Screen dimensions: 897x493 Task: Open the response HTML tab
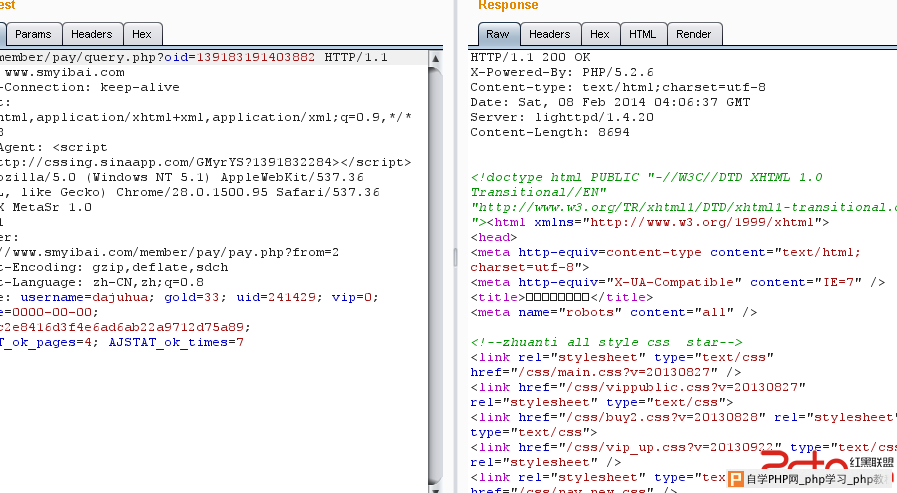point(642,34)
